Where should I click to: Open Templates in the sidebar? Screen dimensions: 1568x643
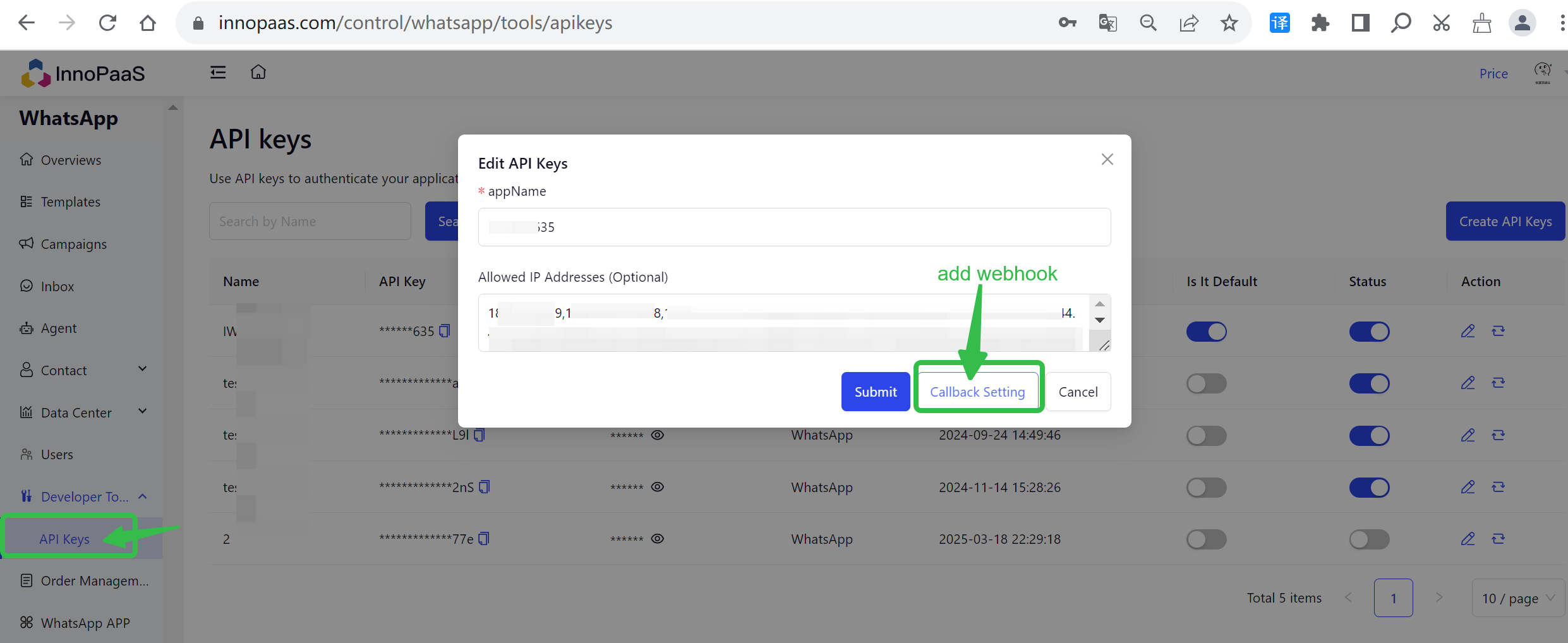(71, 202)
